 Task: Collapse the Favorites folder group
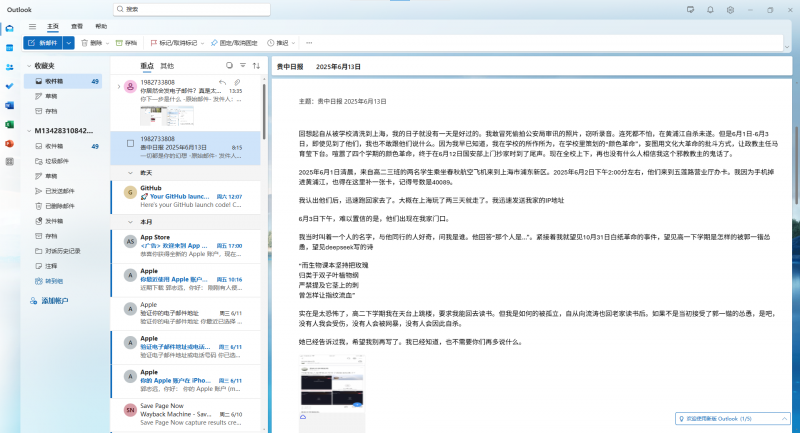(x=29, y=66)
